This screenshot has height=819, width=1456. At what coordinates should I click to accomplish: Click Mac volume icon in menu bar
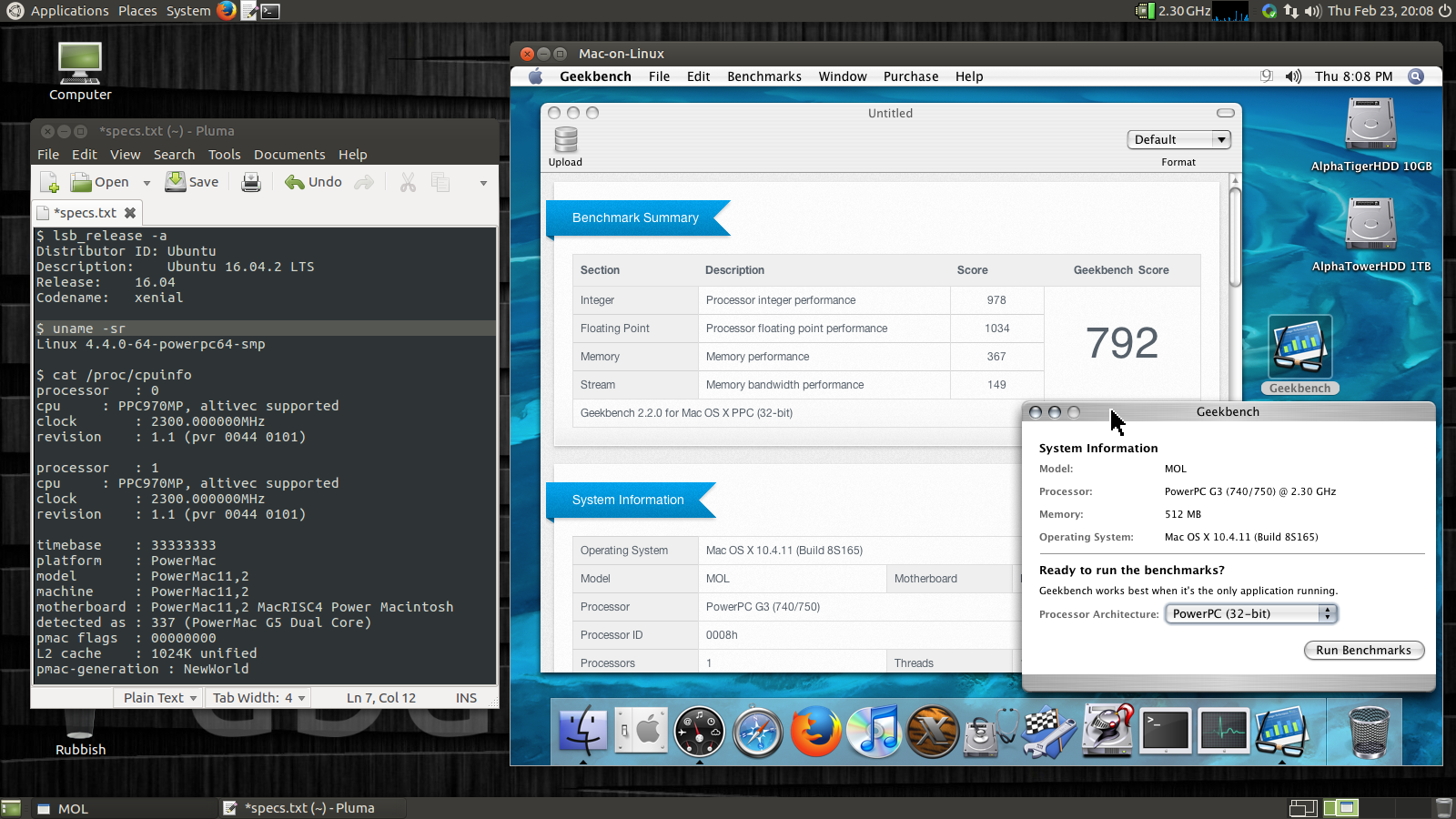[x=1293, y=76]
